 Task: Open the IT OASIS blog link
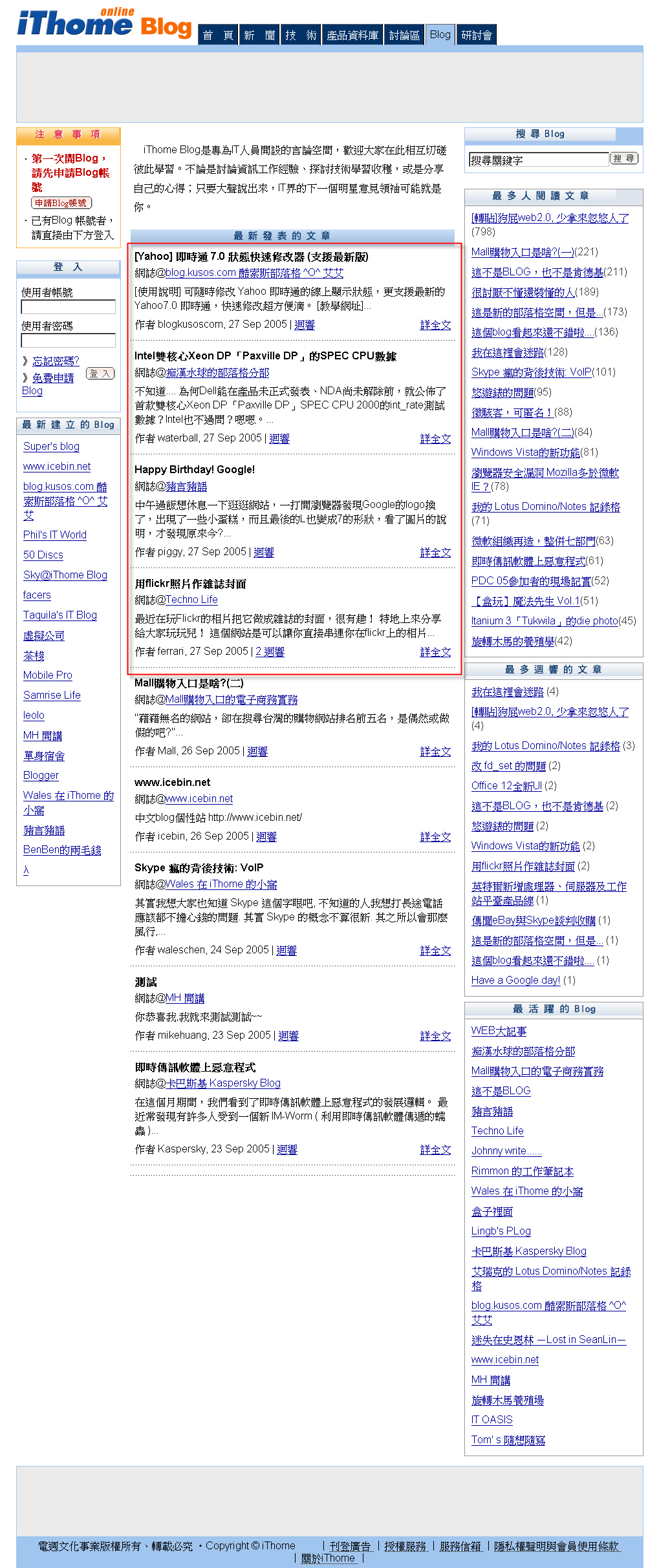click(492, 1419)
